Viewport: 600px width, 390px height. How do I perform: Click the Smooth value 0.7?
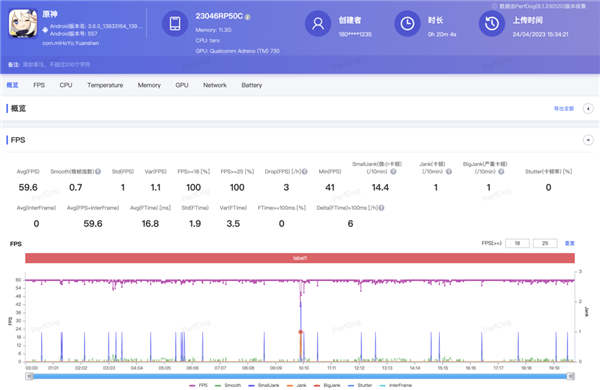(75, 187)
